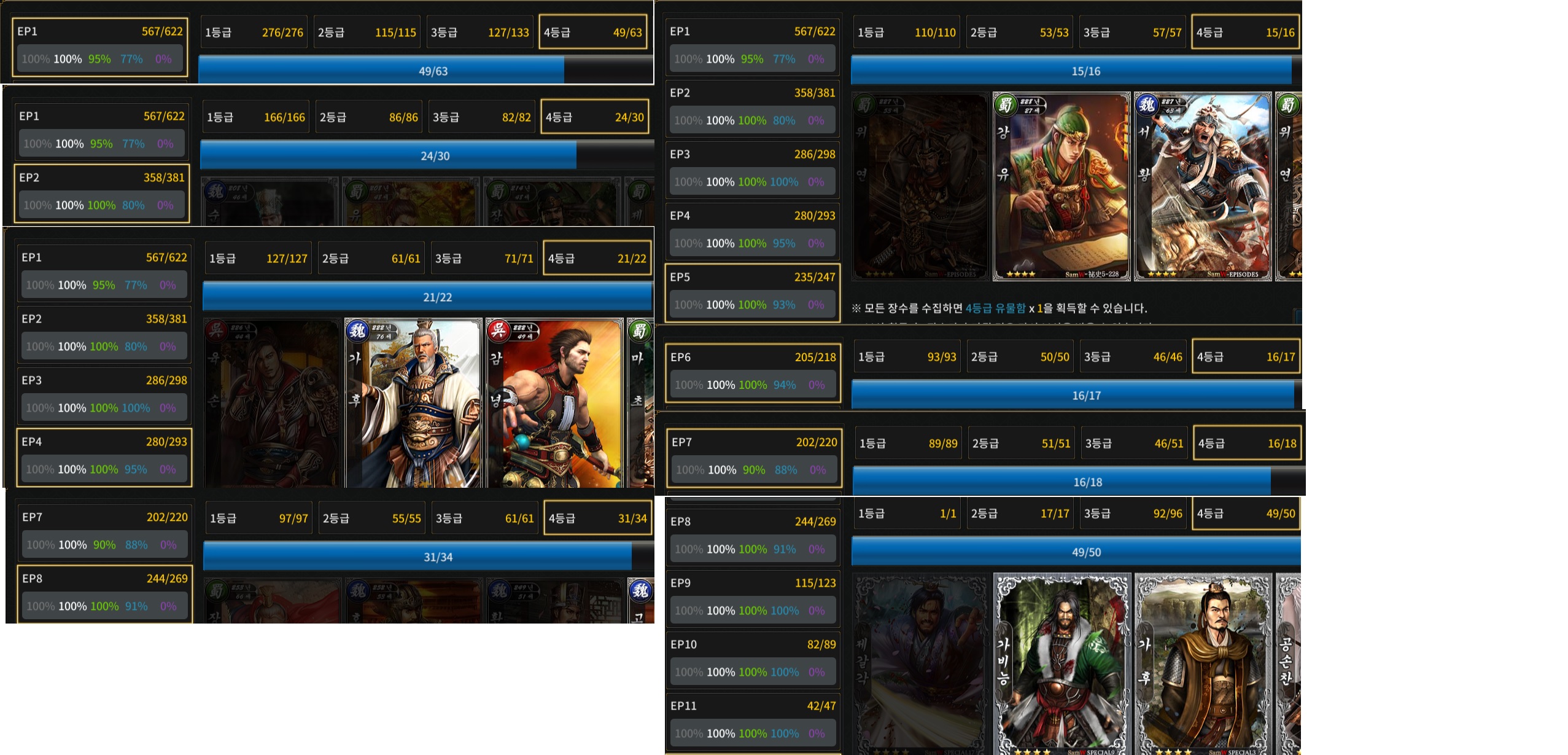Click the 4등급 유물함 reward link
Screen dimensions: 1568x755
(x=995, y=308)
